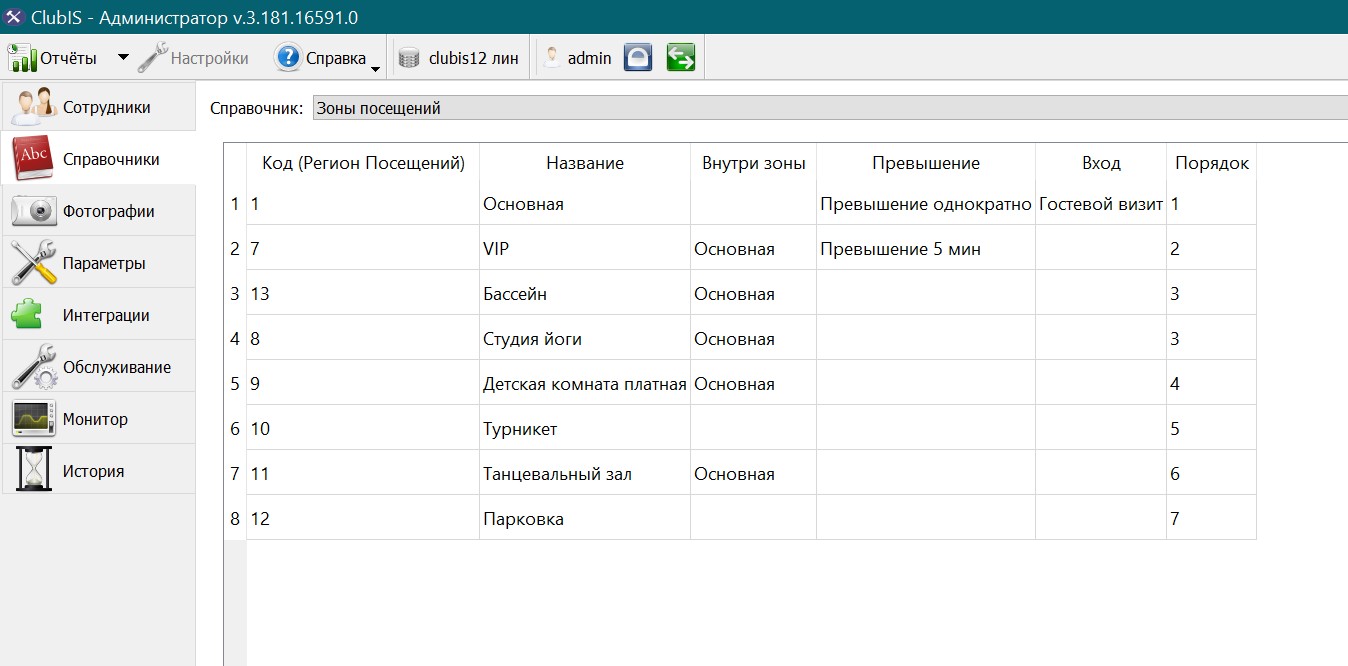Click the Порядок column header

pyautogui.click(x=1211, y=163)
